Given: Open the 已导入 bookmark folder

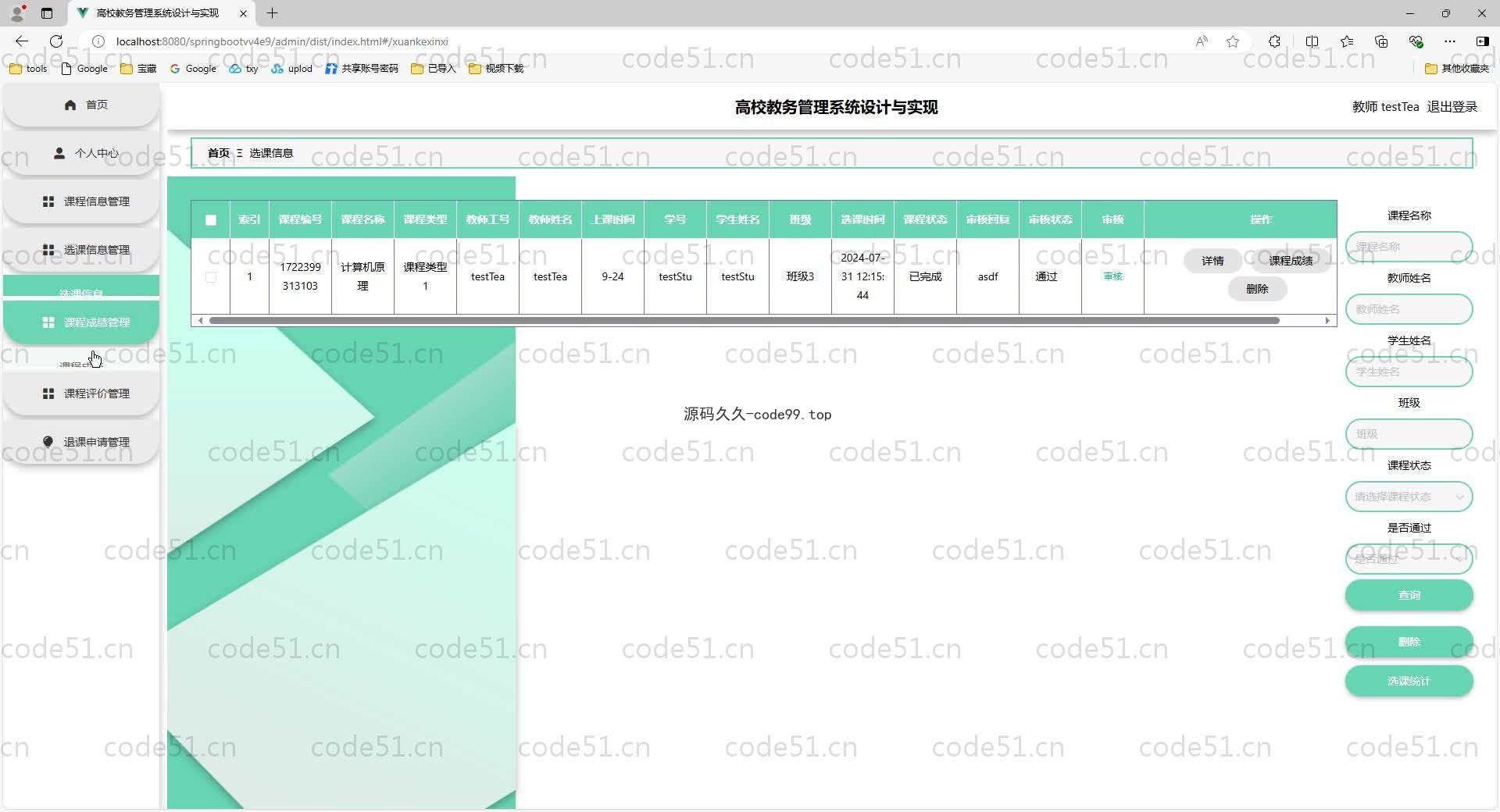Looking at the screenshot, I should 434,69.
